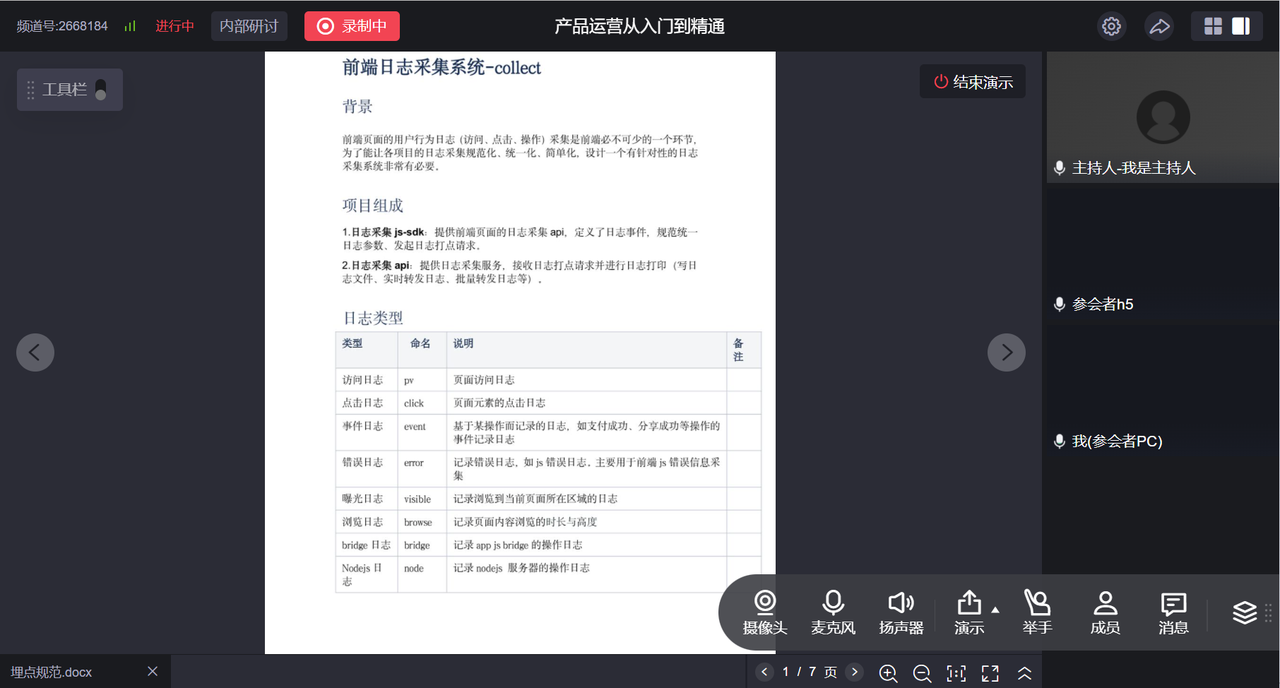Click the 演示 presentation share button
This screenshot has height=688, width=1280.
click(969, 613)
